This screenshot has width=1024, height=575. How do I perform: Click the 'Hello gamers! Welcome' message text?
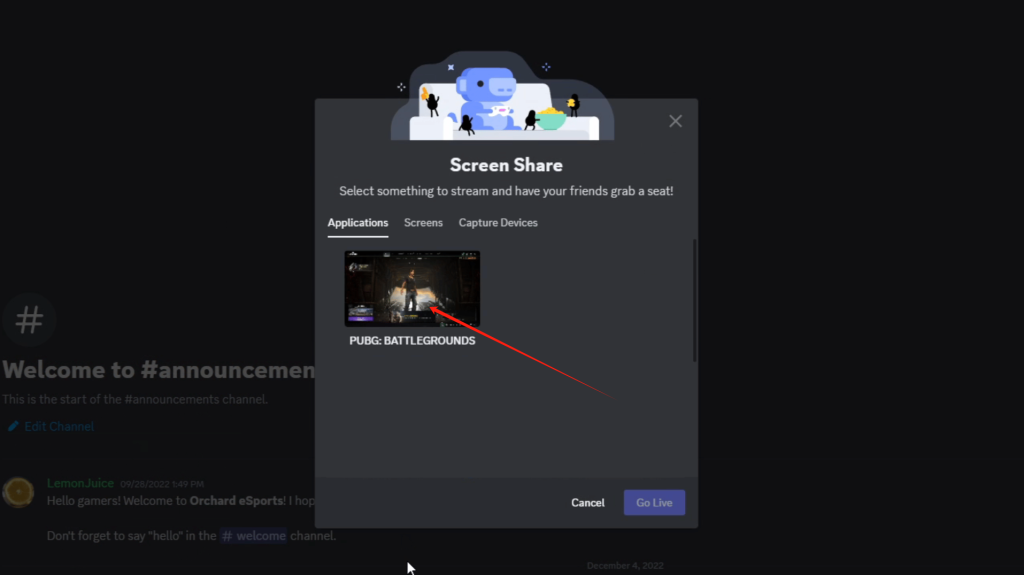(181, 501)
